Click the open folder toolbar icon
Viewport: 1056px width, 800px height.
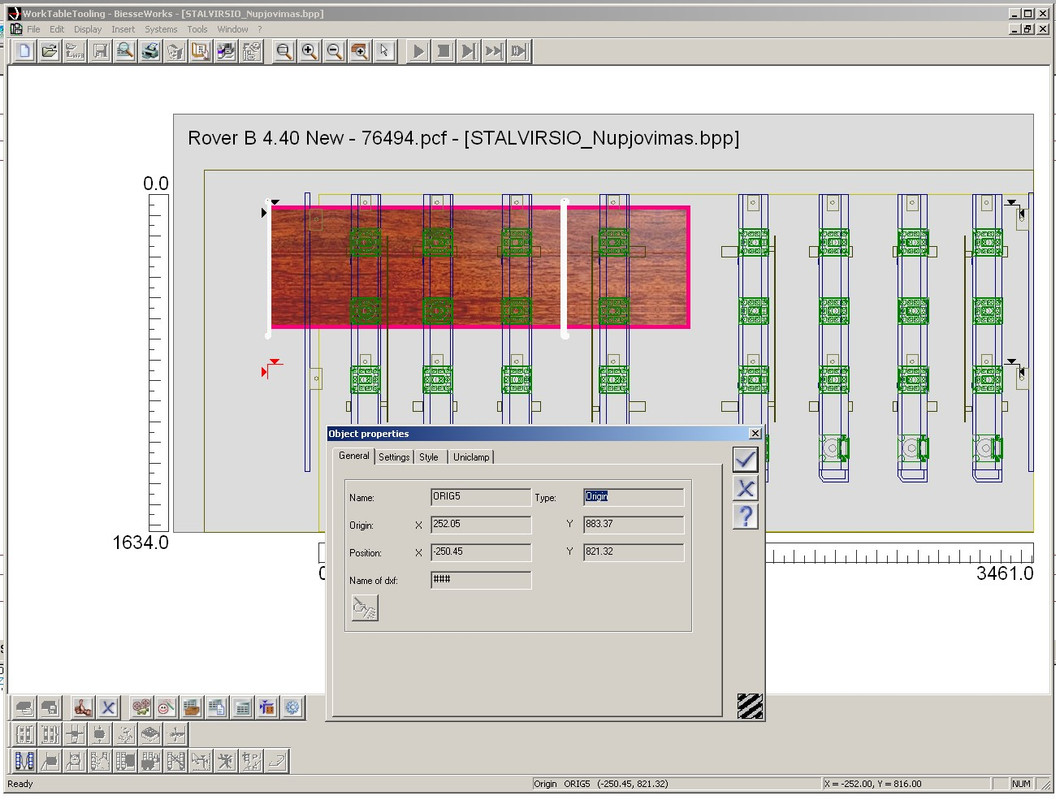pos(49,51)
